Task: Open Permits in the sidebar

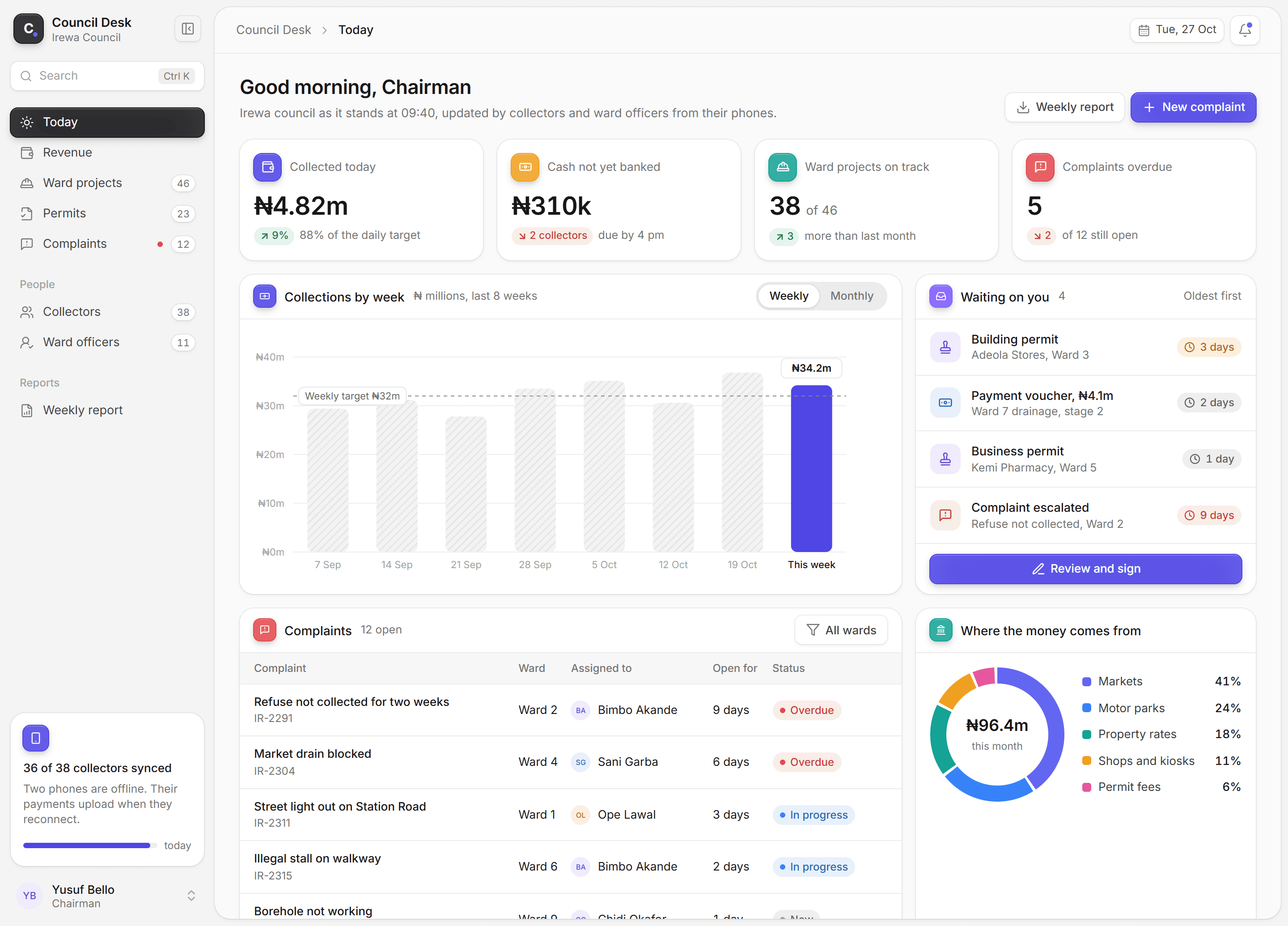Action: [107, 213]
